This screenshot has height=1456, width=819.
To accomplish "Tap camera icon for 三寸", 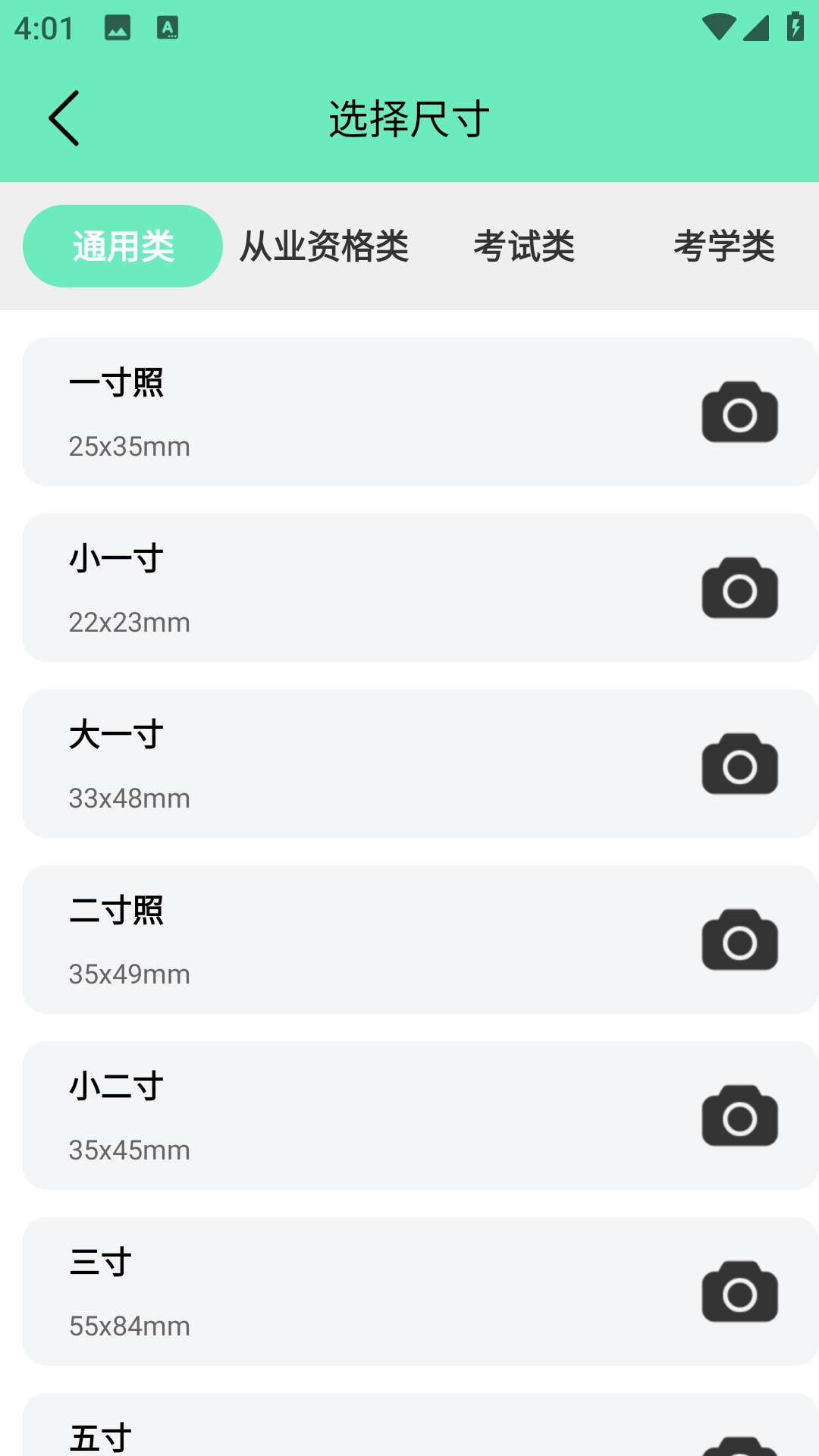I will (739, 1291).
